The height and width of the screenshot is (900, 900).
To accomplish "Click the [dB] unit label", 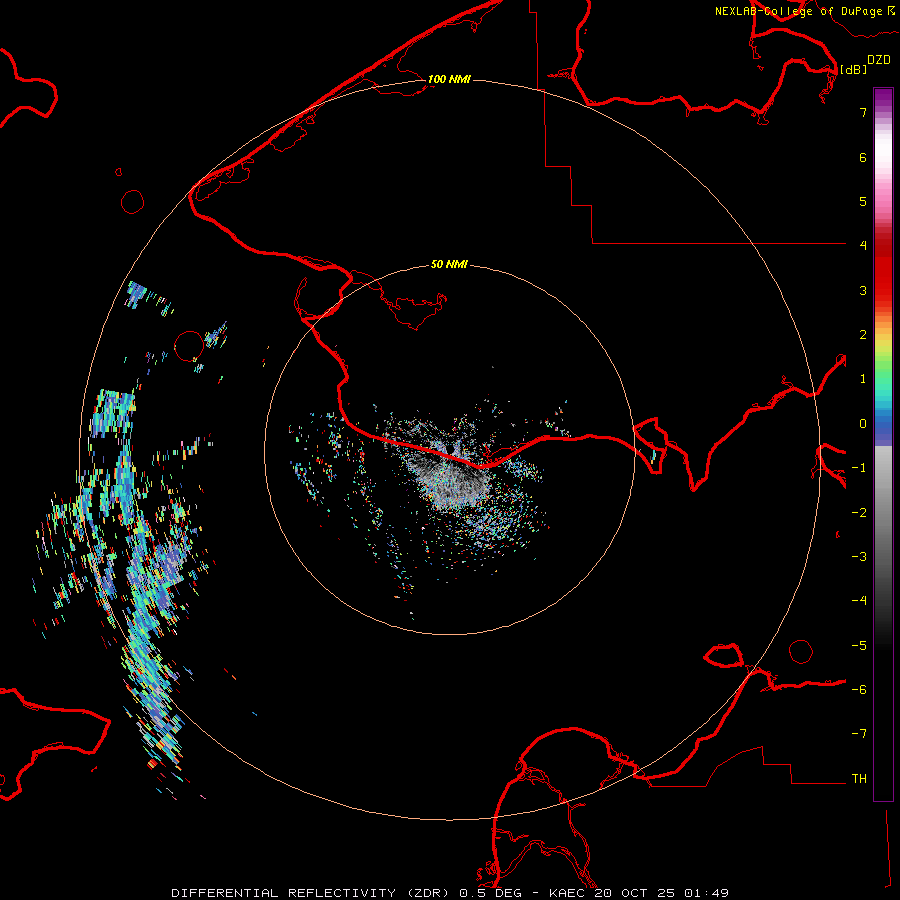I will tap(854, 69).
